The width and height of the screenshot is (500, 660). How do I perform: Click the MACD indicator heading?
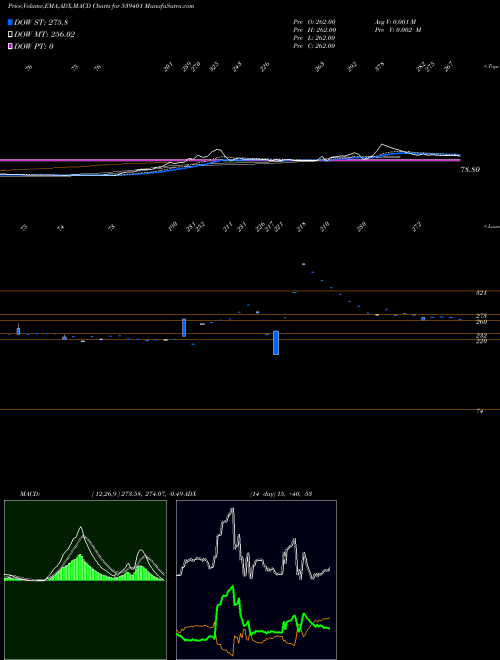point(30,493)
